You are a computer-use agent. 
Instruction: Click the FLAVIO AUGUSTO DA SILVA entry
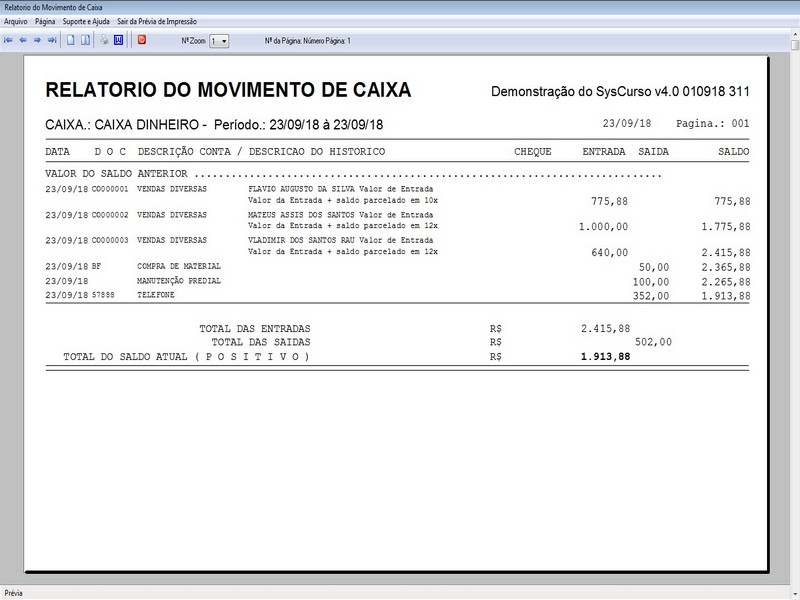tap(341, 189)
